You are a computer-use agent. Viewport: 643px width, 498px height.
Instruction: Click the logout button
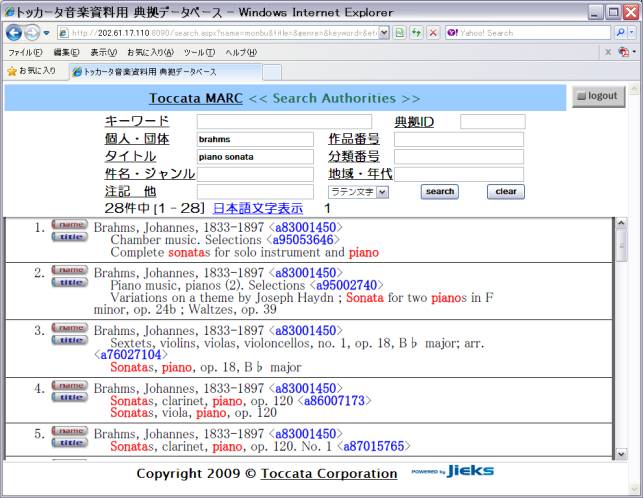pos(599,96)
